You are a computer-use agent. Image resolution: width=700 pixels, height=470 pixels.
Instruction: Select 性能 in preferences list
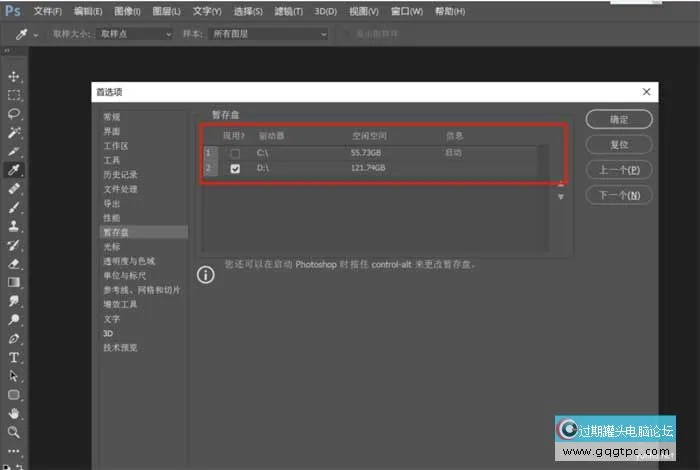click(x=112, y=217)
